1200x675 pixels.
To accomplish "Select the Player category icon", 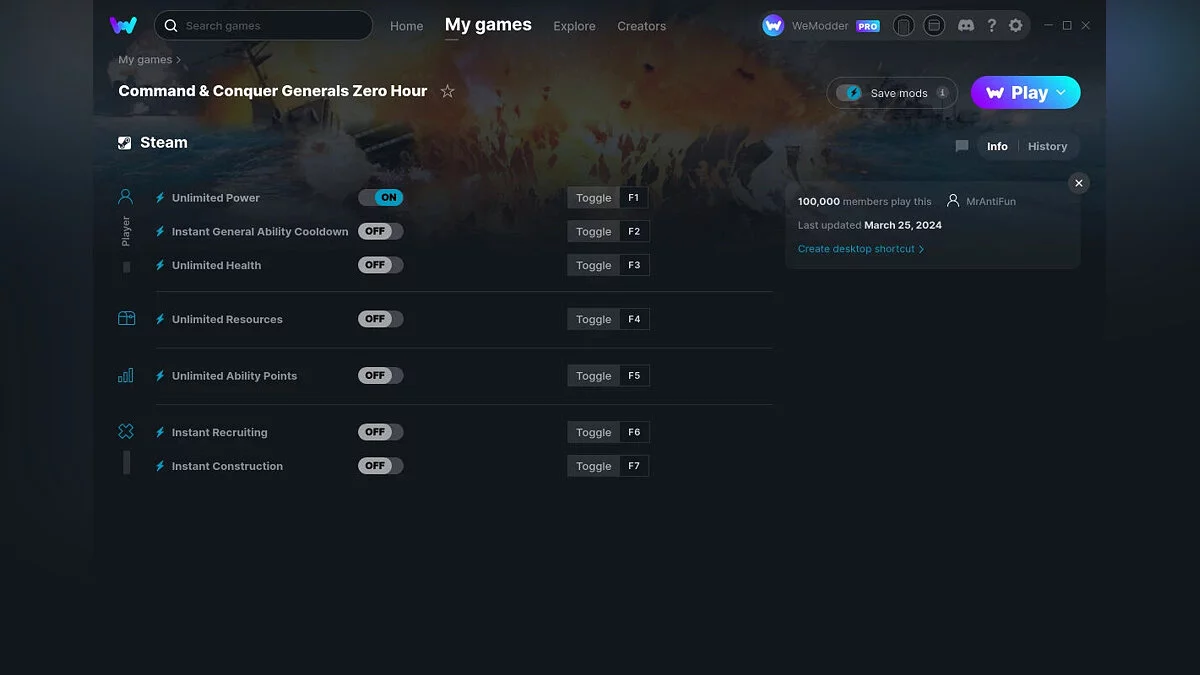I will [126, 197].
